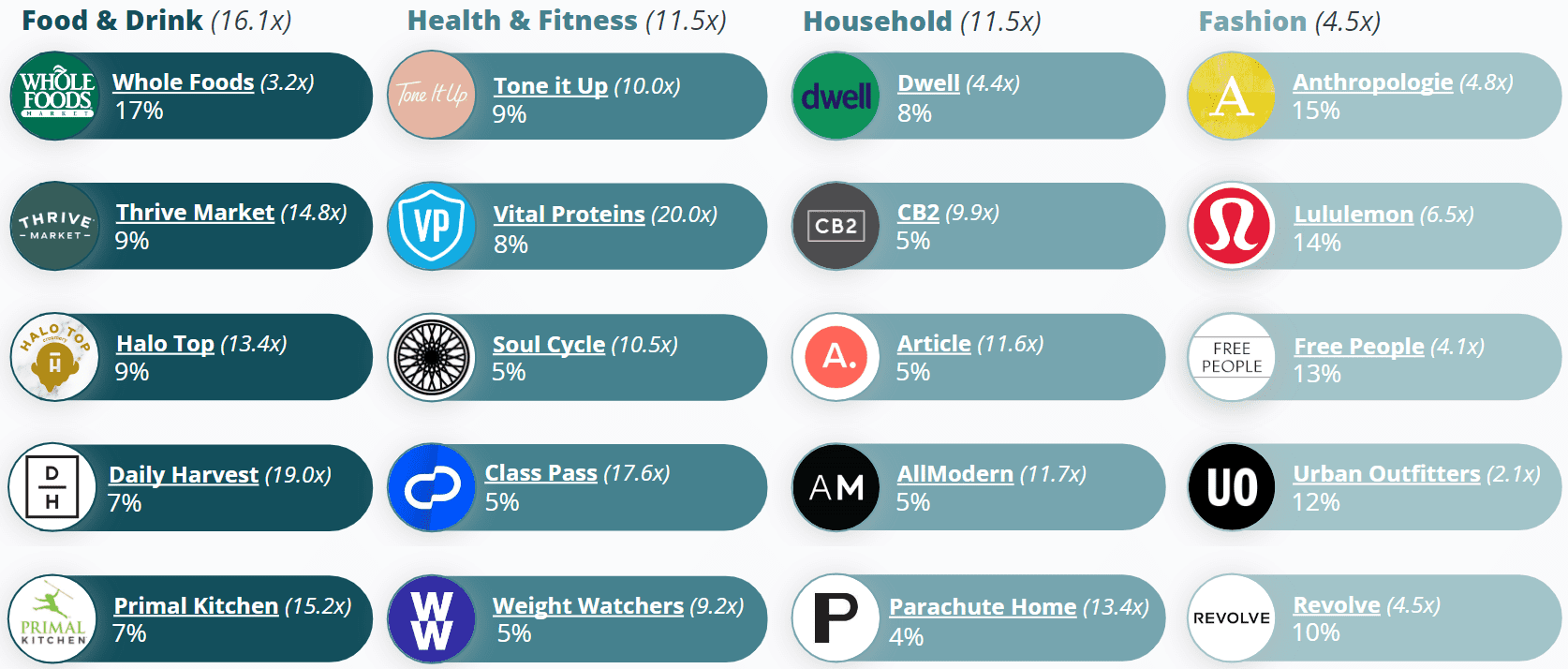Viewport: 1568px width, 669px height.
Task: Click the Vital Proteins VP shield logo
Action: [432, 226]
